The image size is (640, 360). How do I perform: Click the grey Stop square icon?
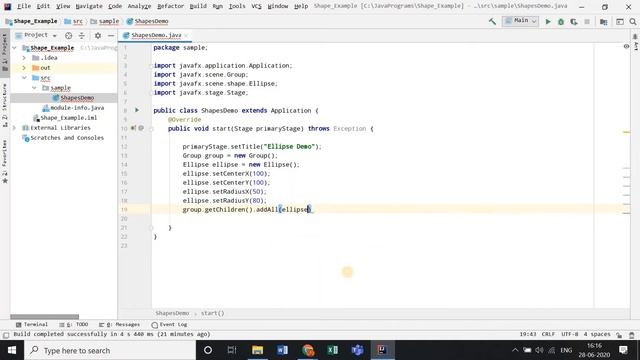(587, 22)
